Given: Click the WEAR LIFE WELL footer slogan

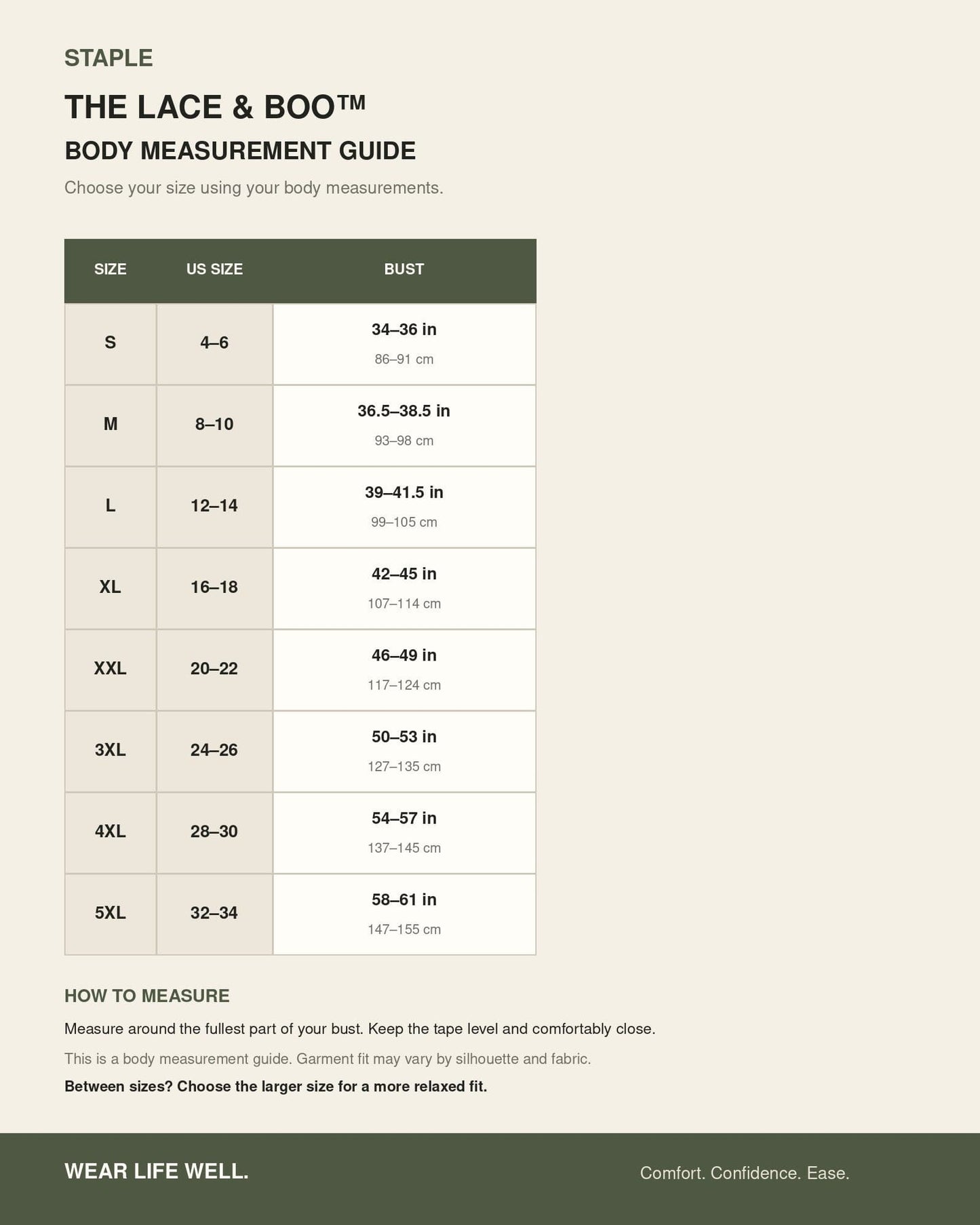Looking at the screenshot, I should coord(157,1171).
